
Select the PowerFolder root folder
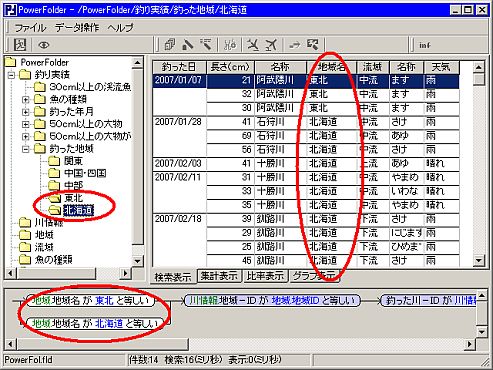pyautogui.click(x=44, y=62)
